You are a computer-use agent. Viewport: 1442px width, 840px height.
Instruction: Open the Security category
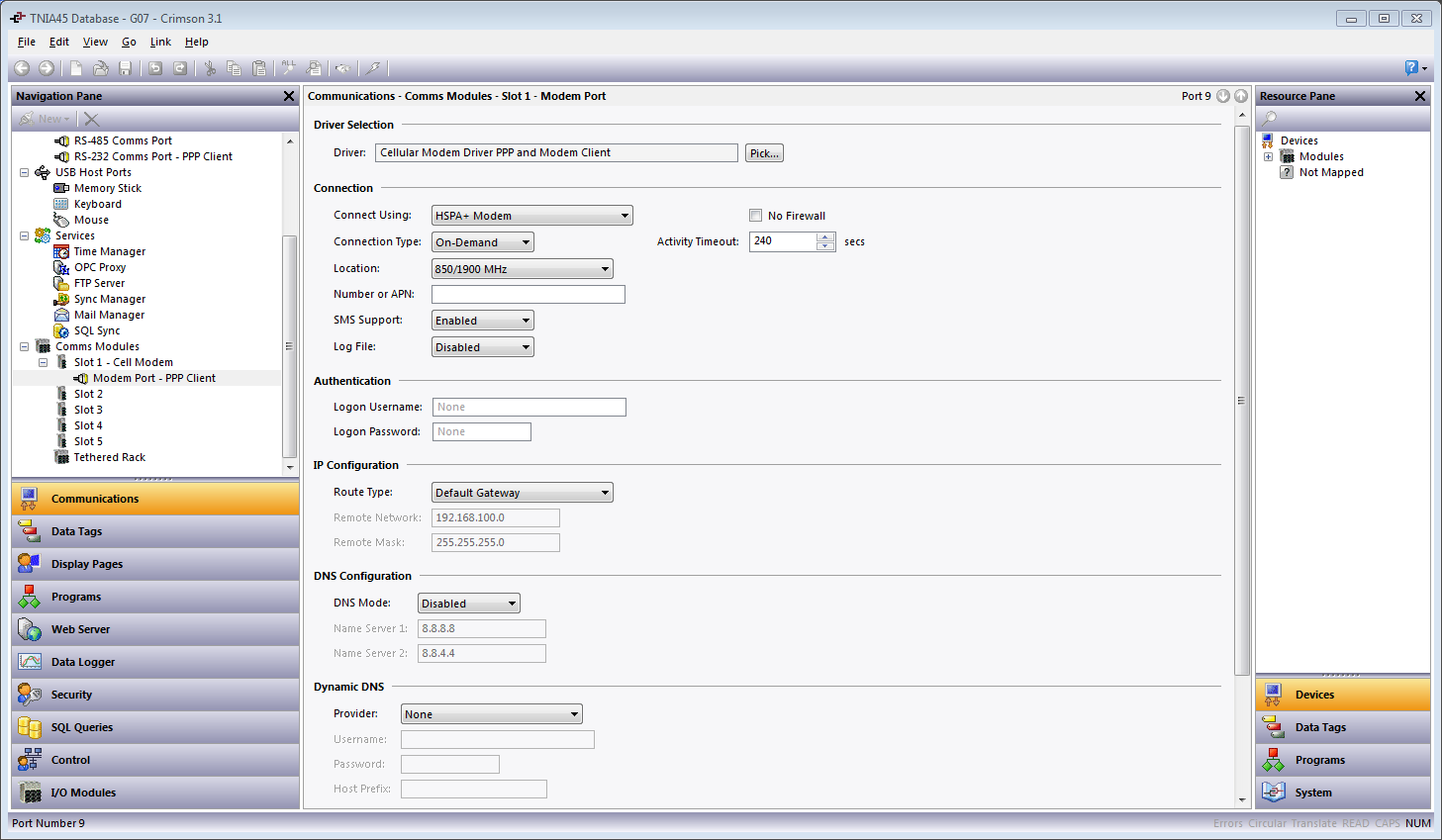coord(155,695)
